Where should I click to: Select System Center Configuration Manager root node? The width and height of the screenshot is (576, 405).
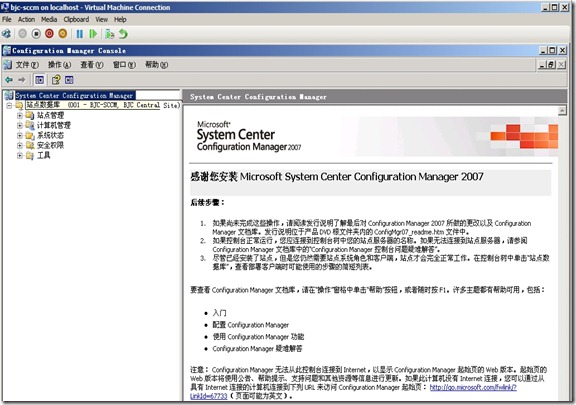click(x=74, y=96)
